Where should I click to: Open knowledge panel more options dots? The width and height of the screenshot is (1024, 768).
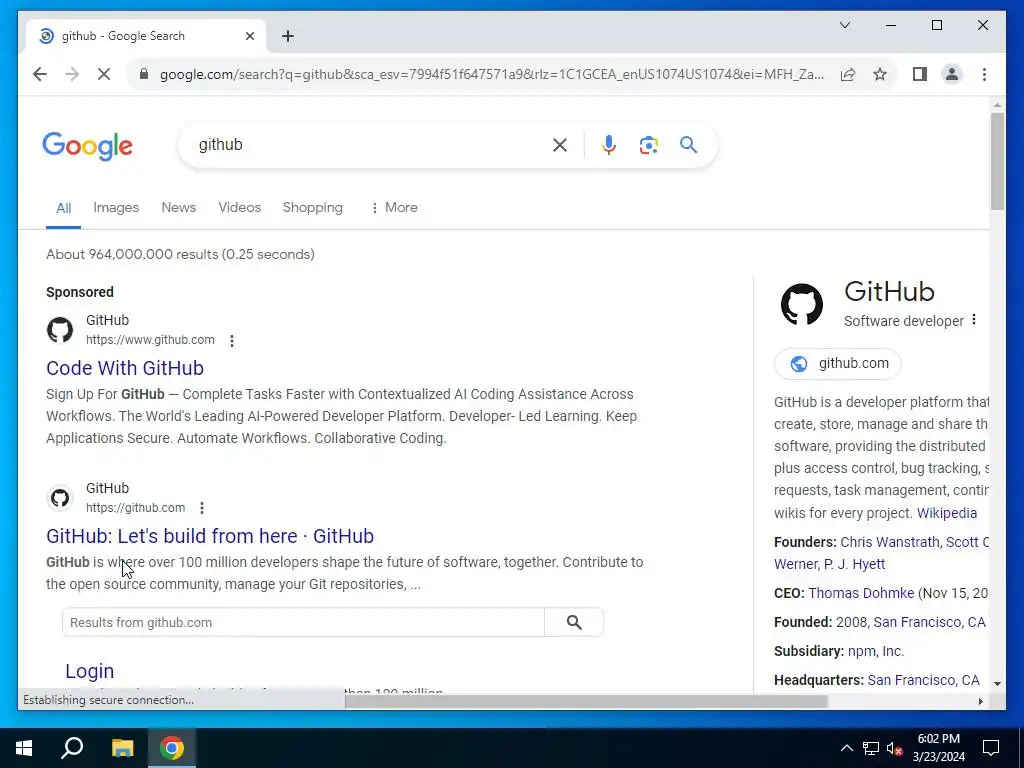tap(974, 319)
